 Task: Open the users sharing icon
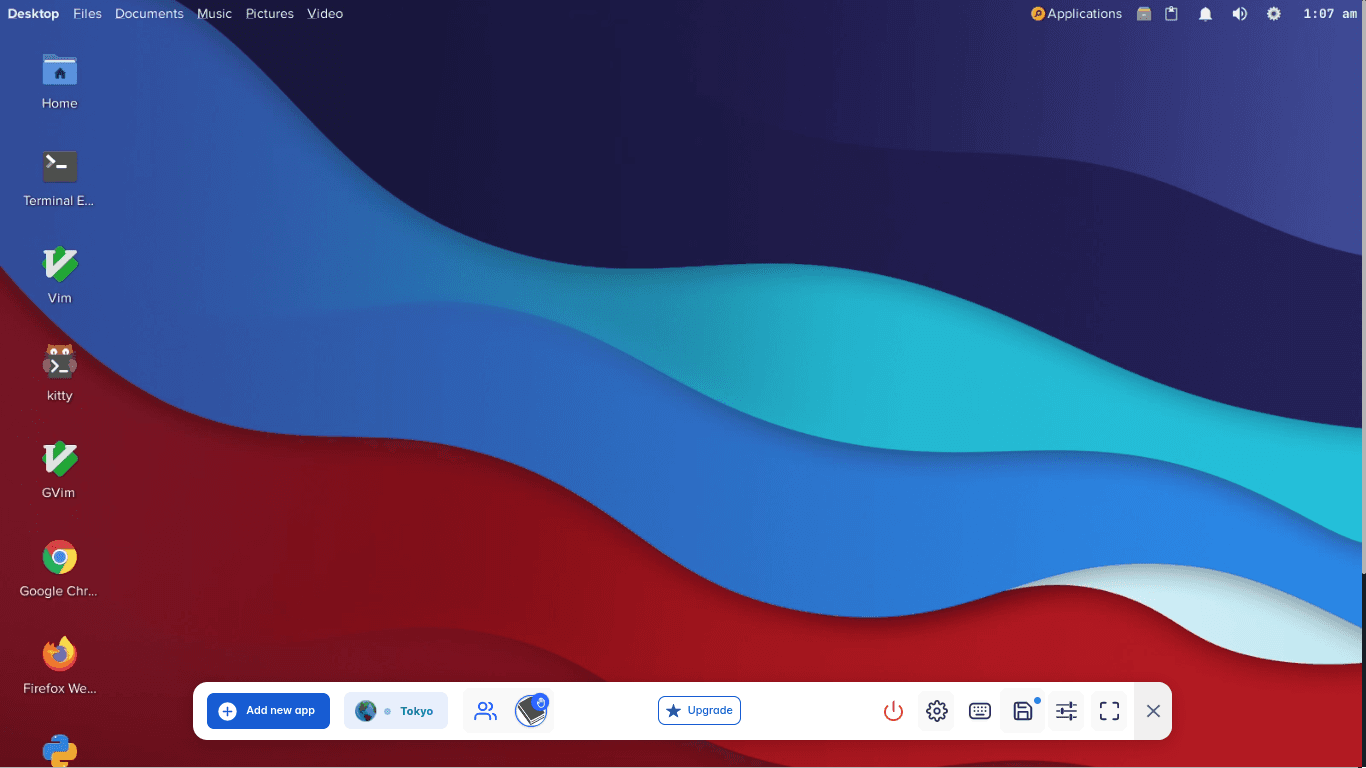(x=485, y=711)
